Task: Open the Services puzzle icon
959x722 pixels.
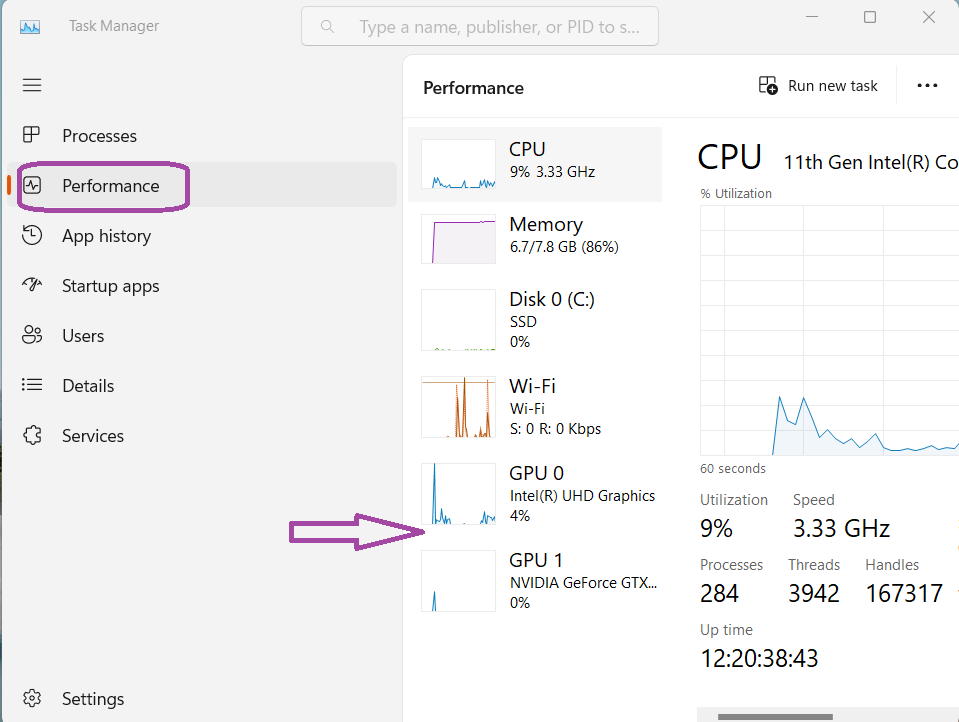Action: click(32, 435)
